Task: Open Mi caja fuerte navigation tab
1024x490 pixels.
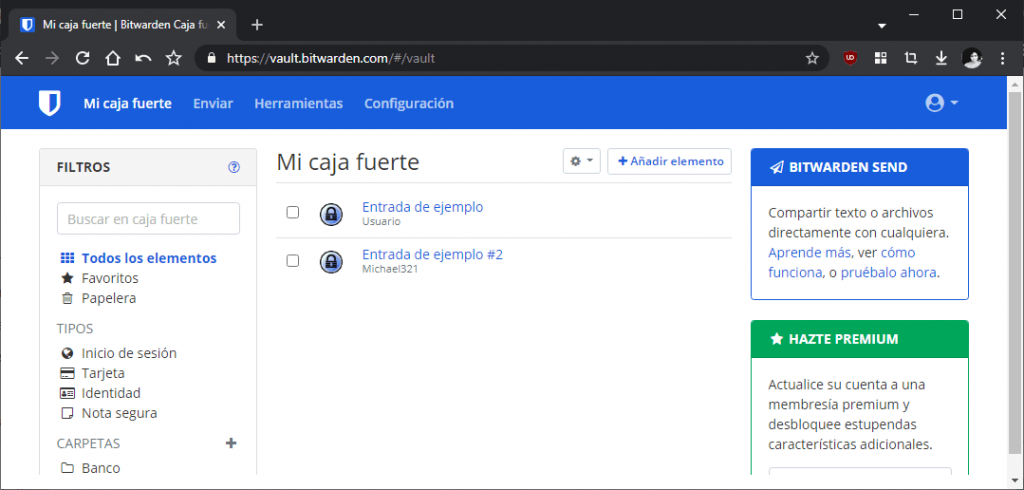Action: click(127, 103)
